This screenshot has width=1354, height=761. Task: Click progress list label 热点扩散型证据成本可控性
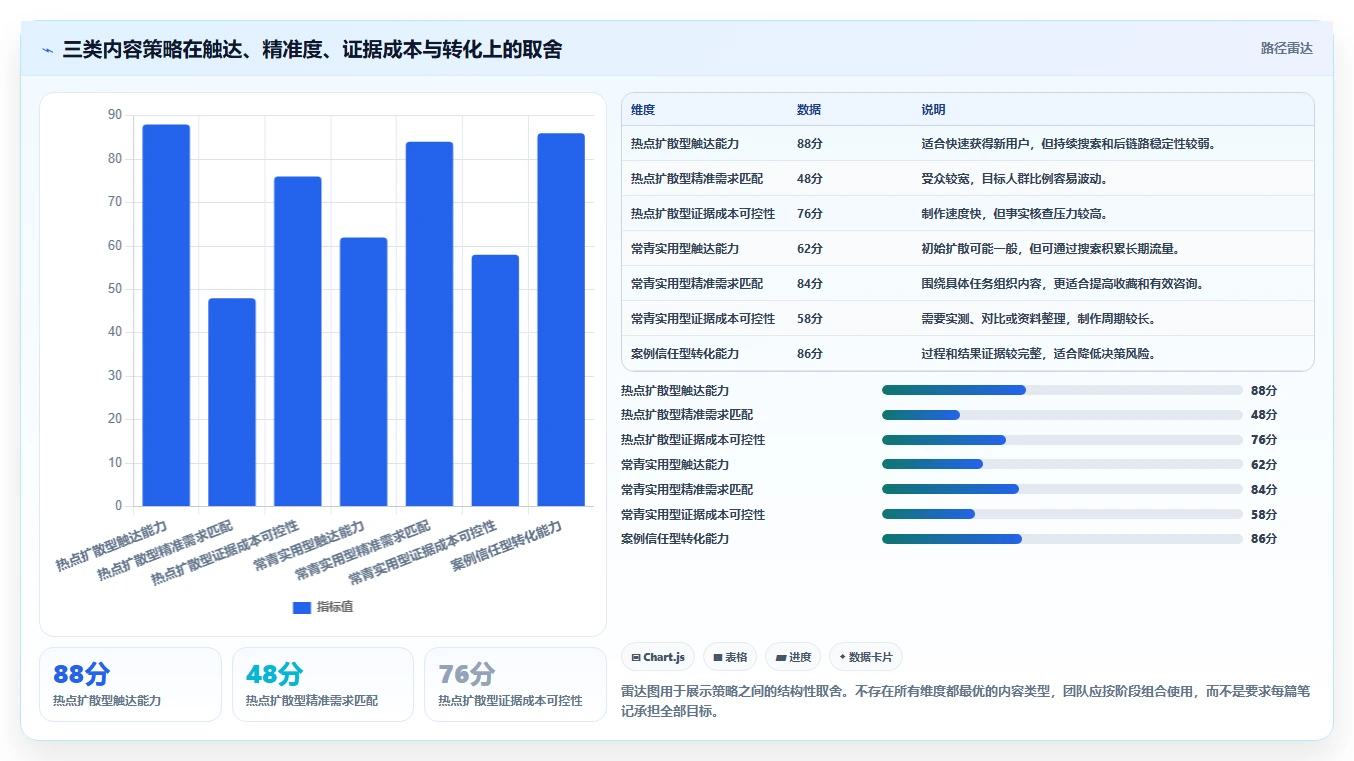click(693, 440)
